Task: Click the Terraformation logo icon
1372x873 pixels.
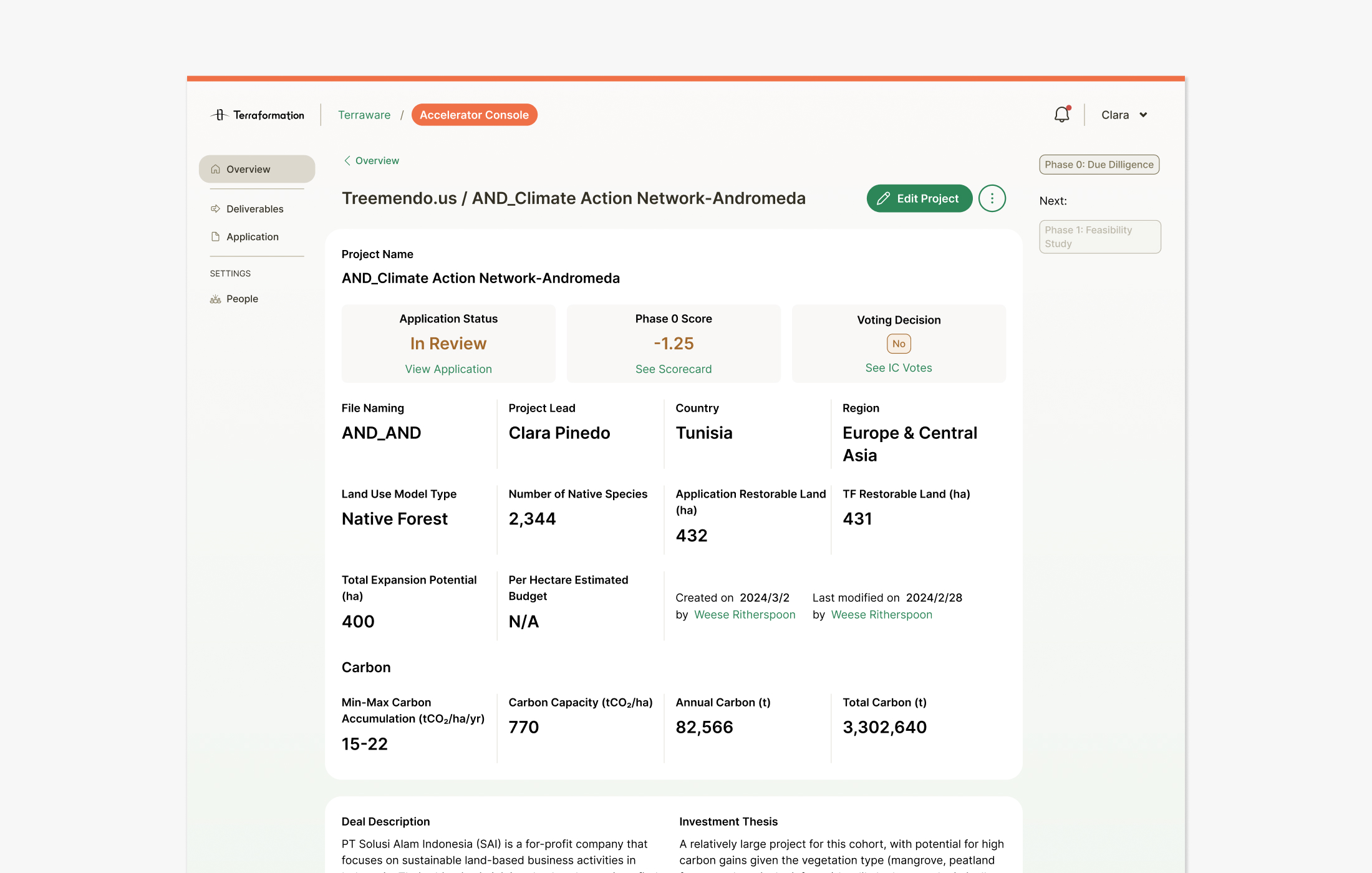Action: [220, 115]
